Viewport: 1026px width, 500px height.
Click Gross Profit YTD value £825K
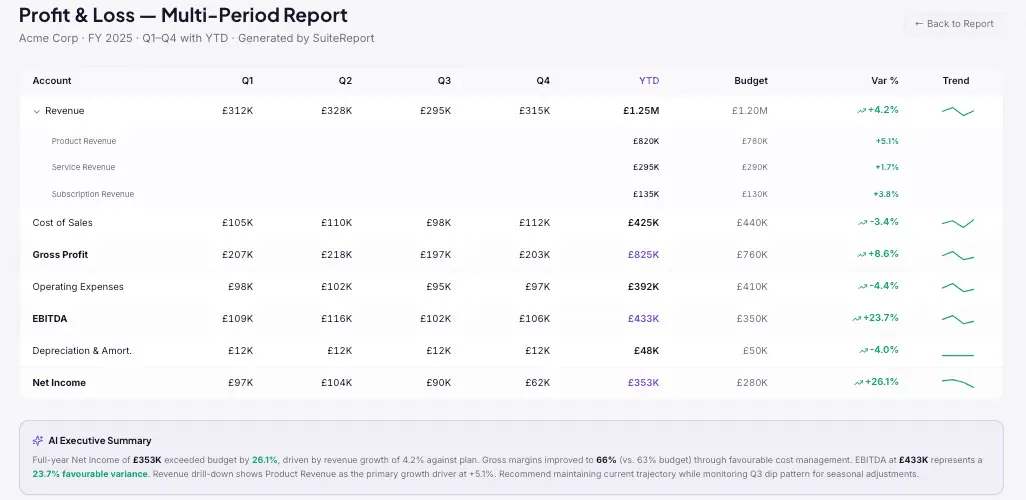coord(644,255)
